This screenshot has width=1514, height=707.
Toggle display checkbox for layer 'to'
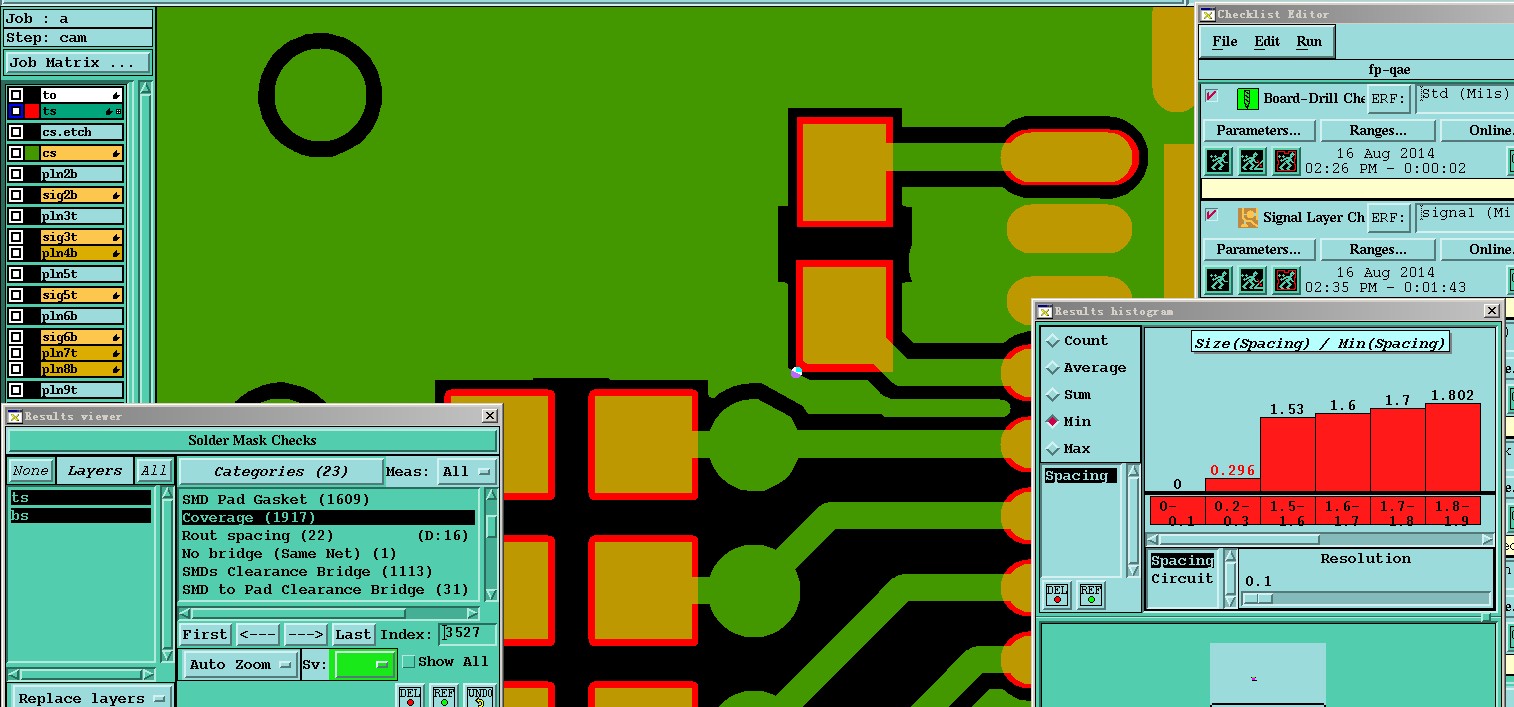click(16, 95)
